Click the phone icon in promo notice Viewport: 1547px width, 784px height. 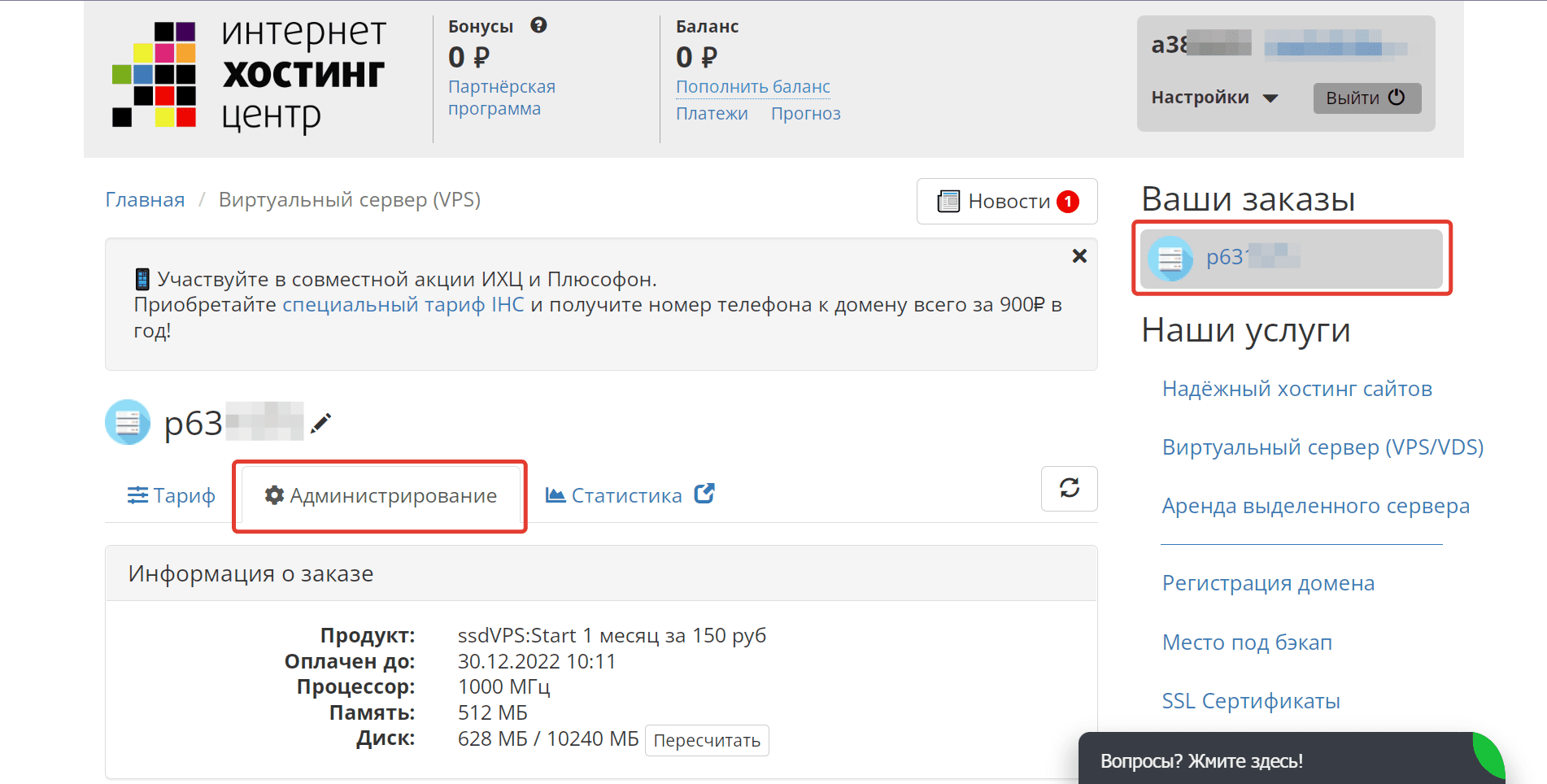142,279
